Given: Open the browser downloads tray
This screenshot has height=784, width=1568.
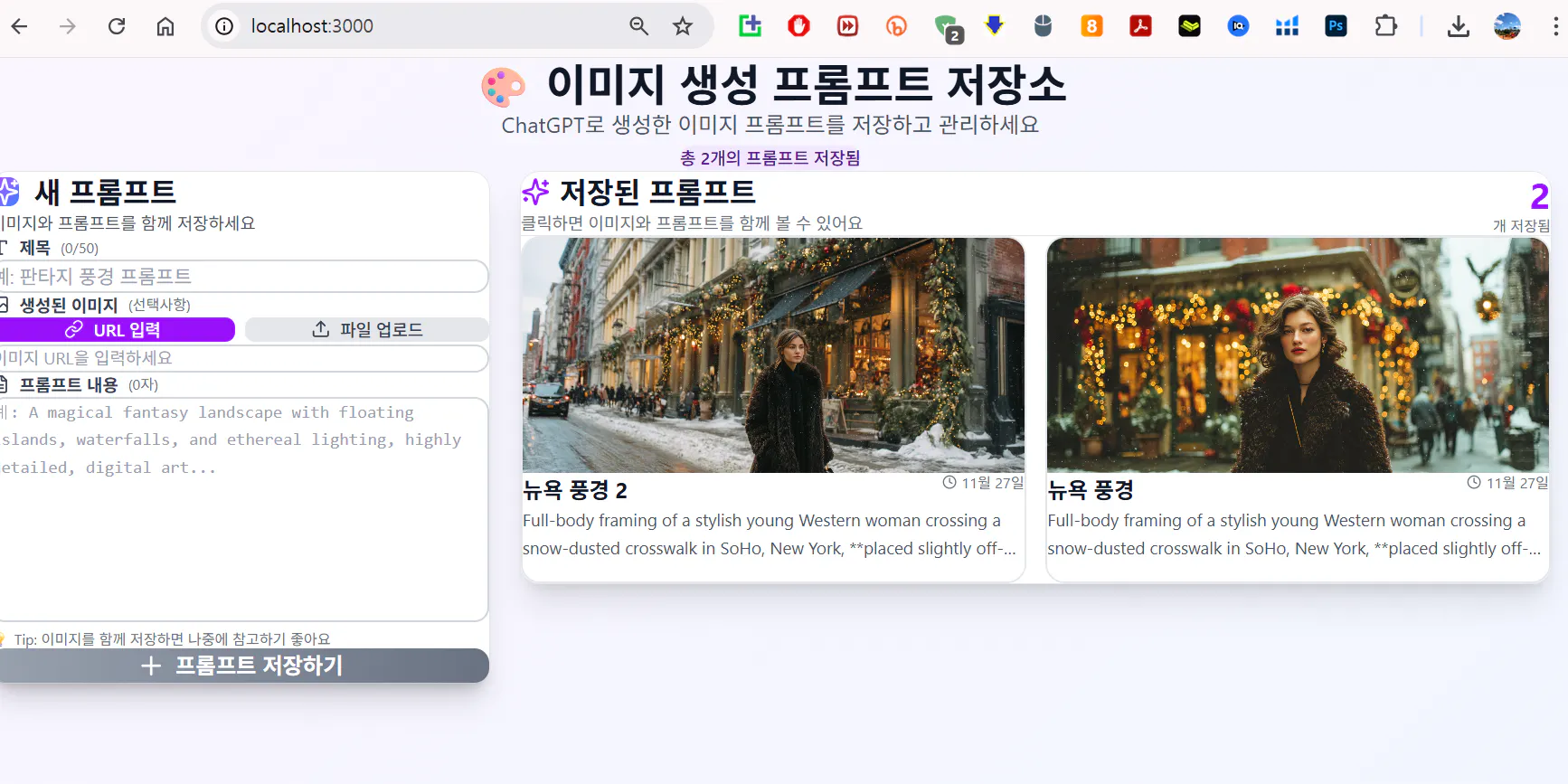Looking at the screenshot, I should [1459, 26].
